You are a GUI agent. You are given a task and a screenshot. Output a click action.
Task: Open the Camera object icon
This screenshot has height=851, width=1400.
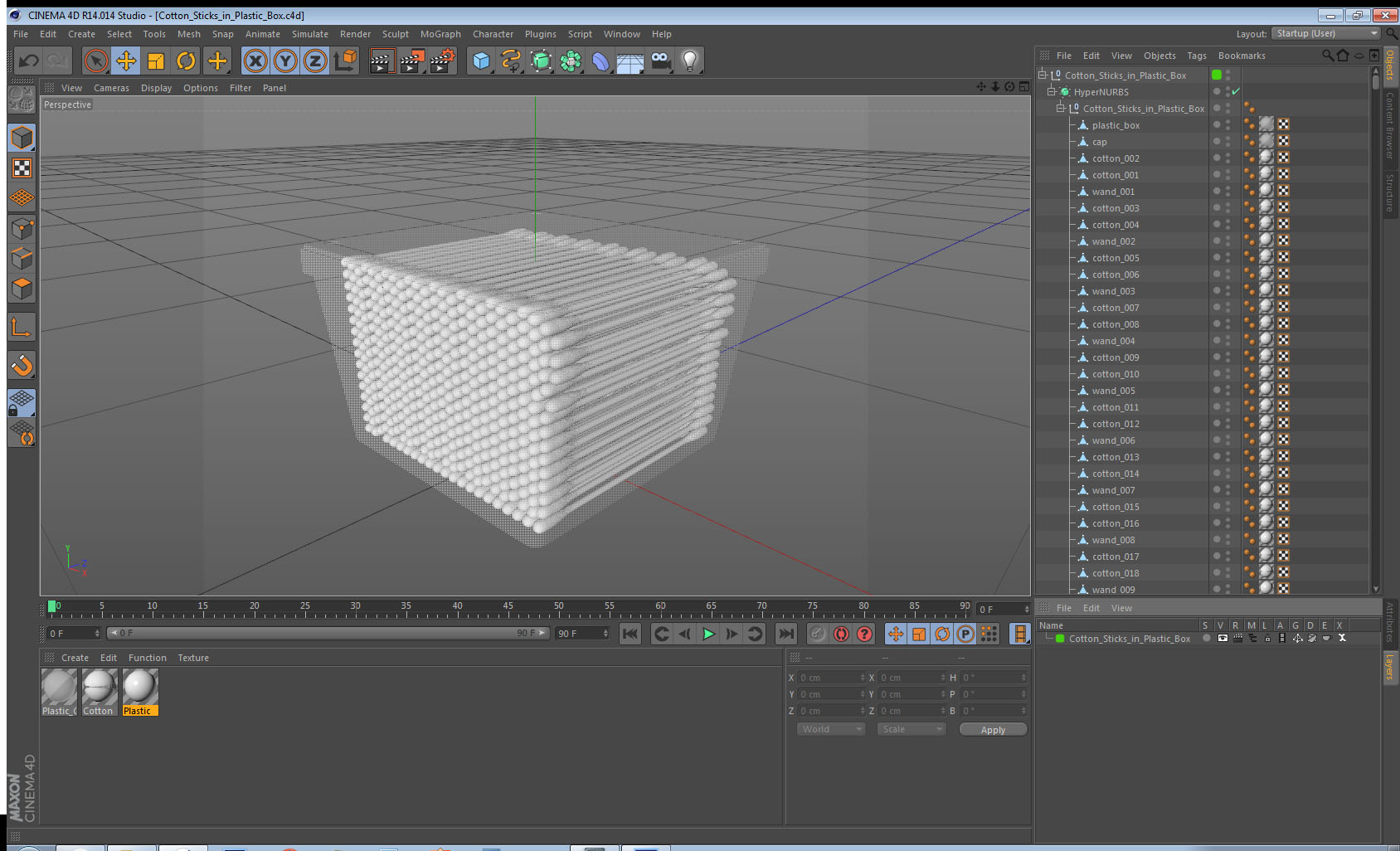click(660, 61)
